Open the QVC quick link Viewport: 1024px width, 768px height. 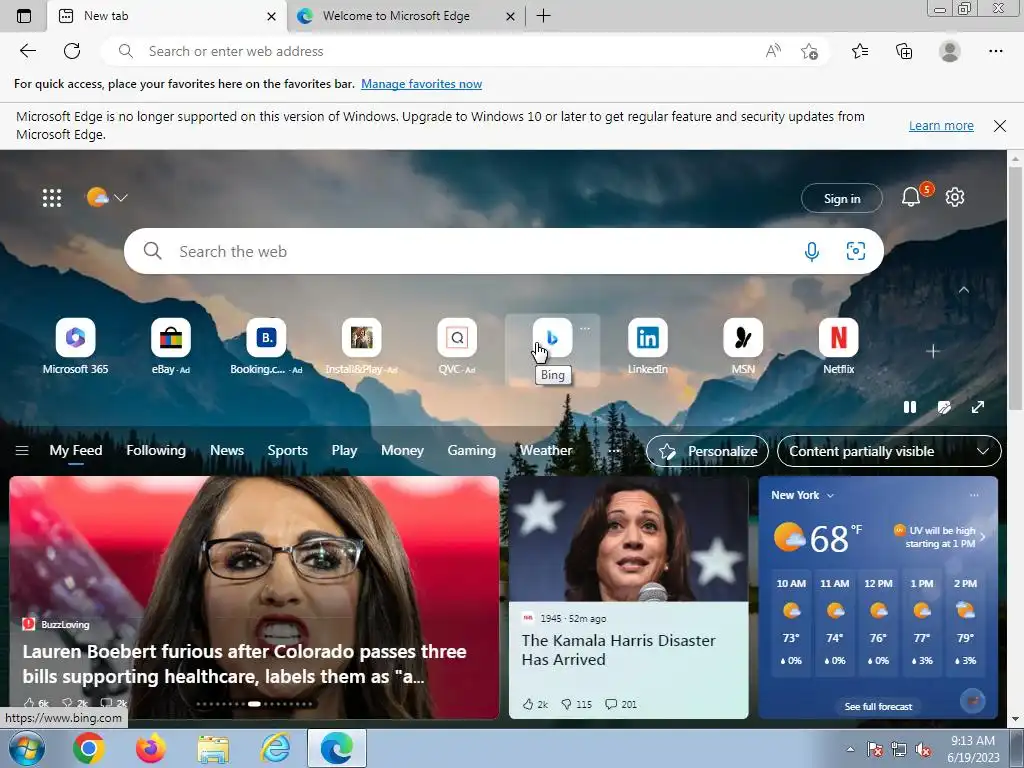[456, 346]
